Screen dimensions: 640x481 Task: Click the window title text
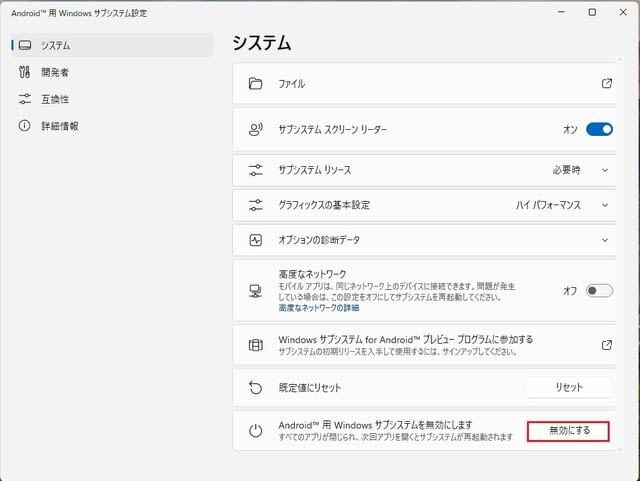pyautogui.click(x=79, y=13)
